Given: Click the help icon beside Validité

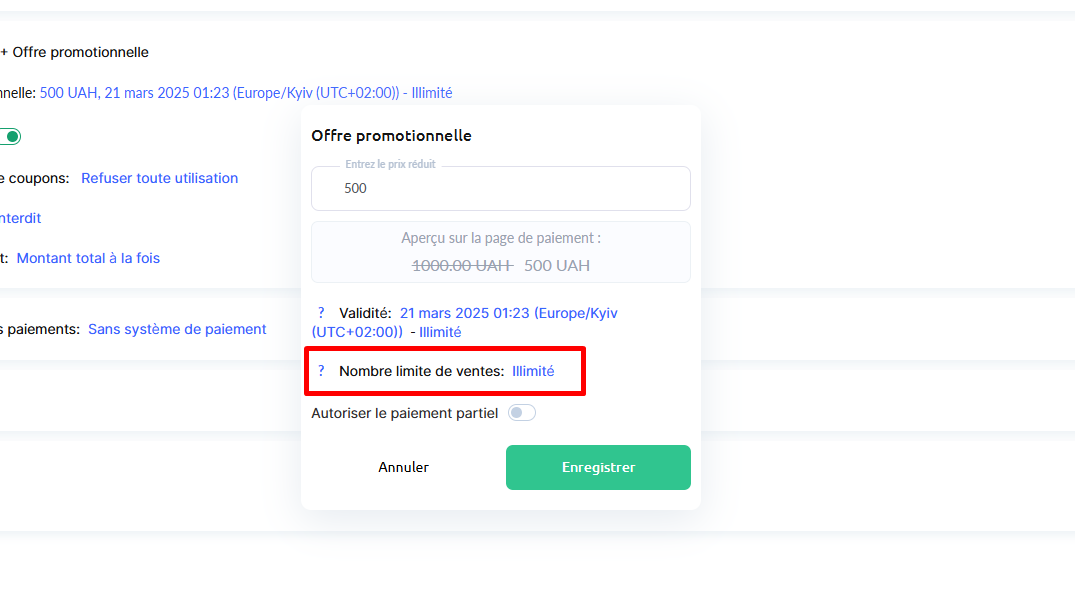Looking at the screenshot, I should [x=321, y=313].
